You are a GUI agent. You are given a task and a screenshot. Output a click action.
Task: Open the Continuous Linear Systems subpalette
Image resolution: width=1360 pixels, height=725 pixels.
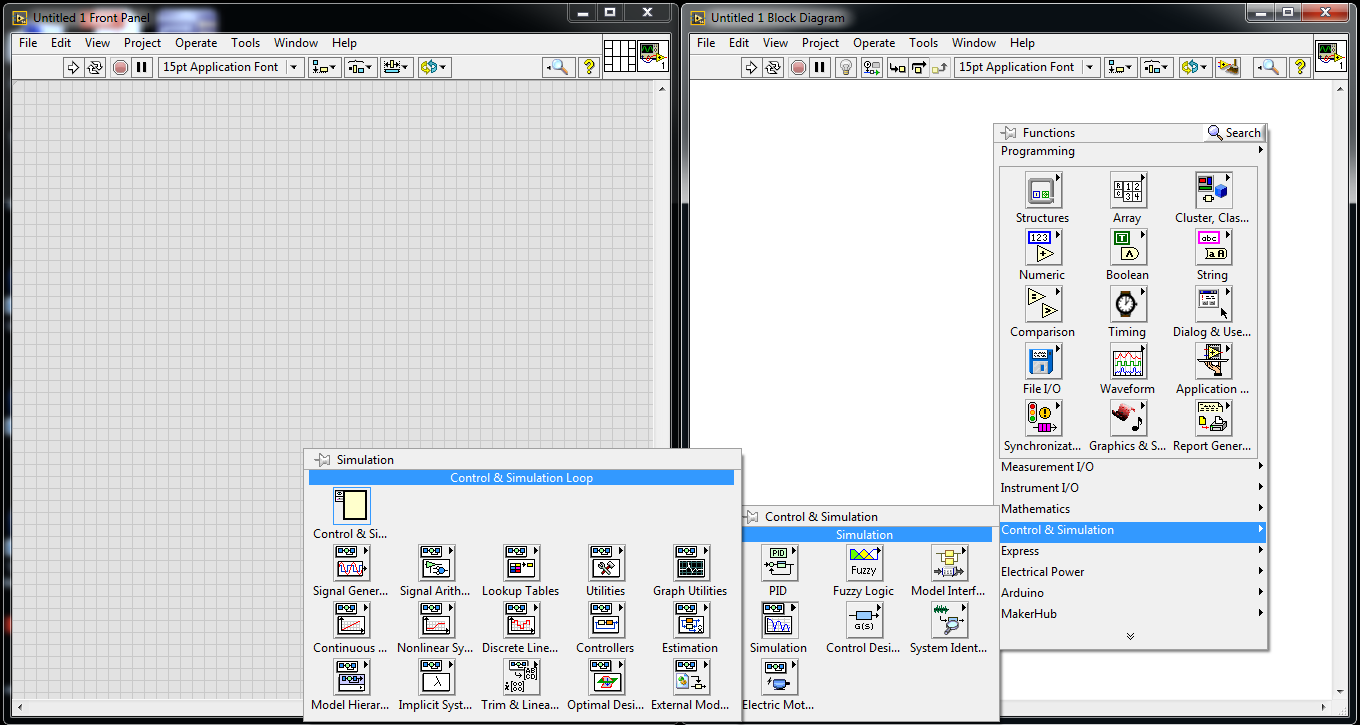[351, 621]
